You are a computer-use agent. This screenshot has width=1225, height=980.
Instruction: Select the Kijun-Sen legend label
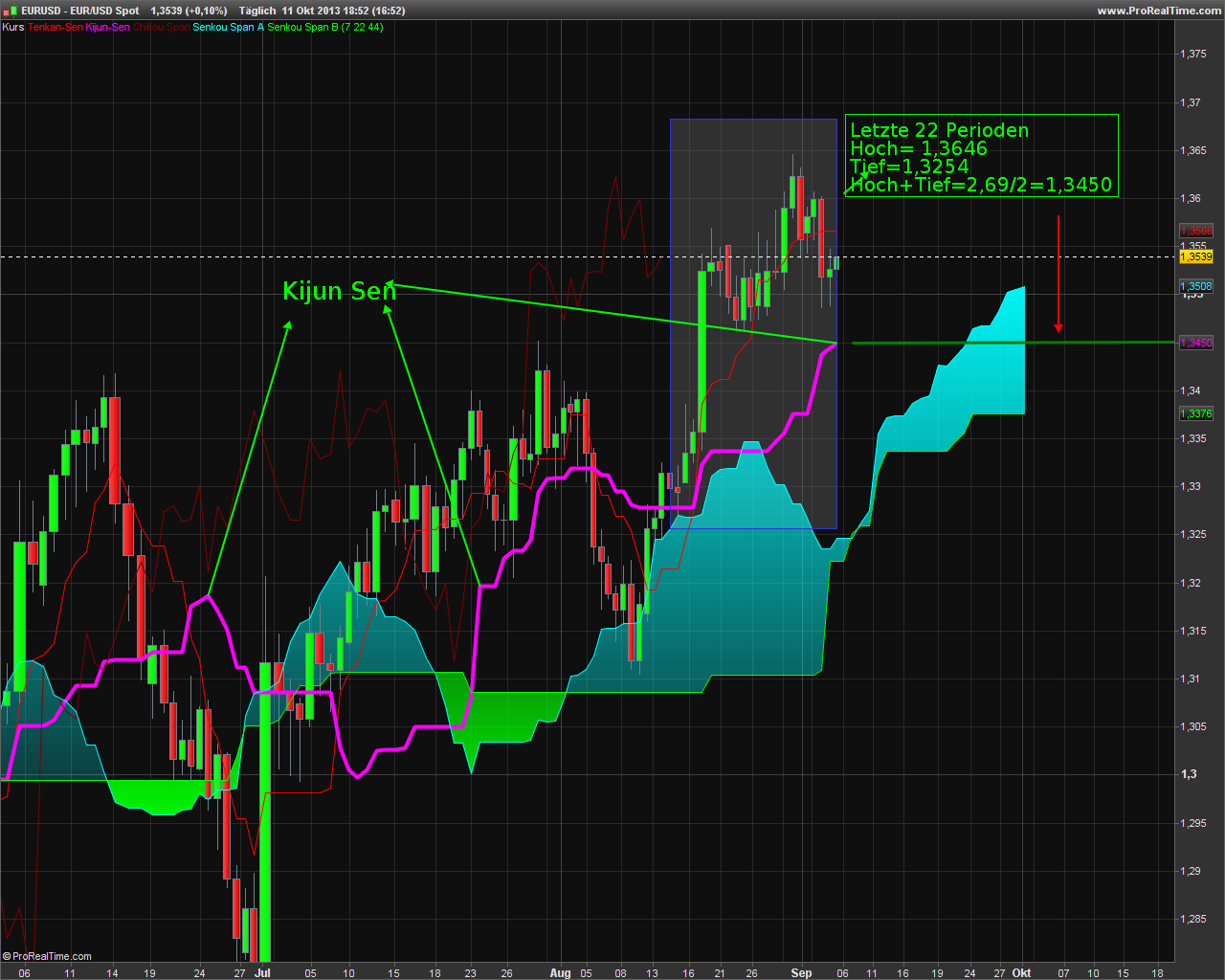(x=107, y=27)
